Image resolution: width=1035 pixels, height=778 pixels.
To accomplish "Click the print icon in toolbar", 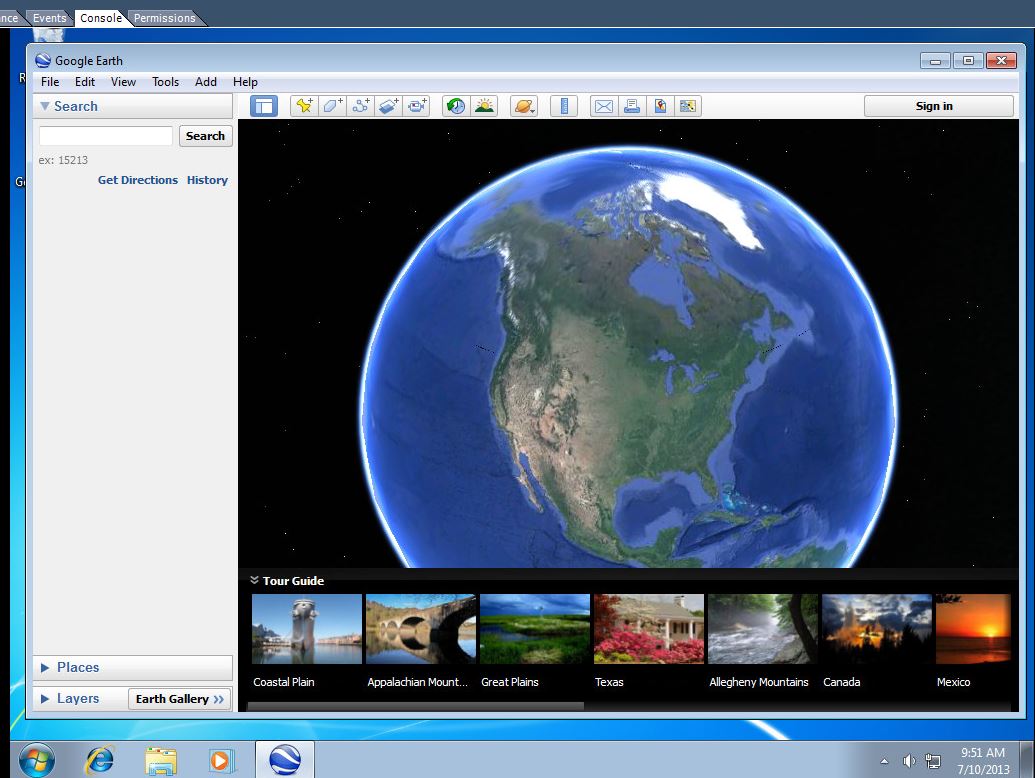I will [x=632, y=106].
